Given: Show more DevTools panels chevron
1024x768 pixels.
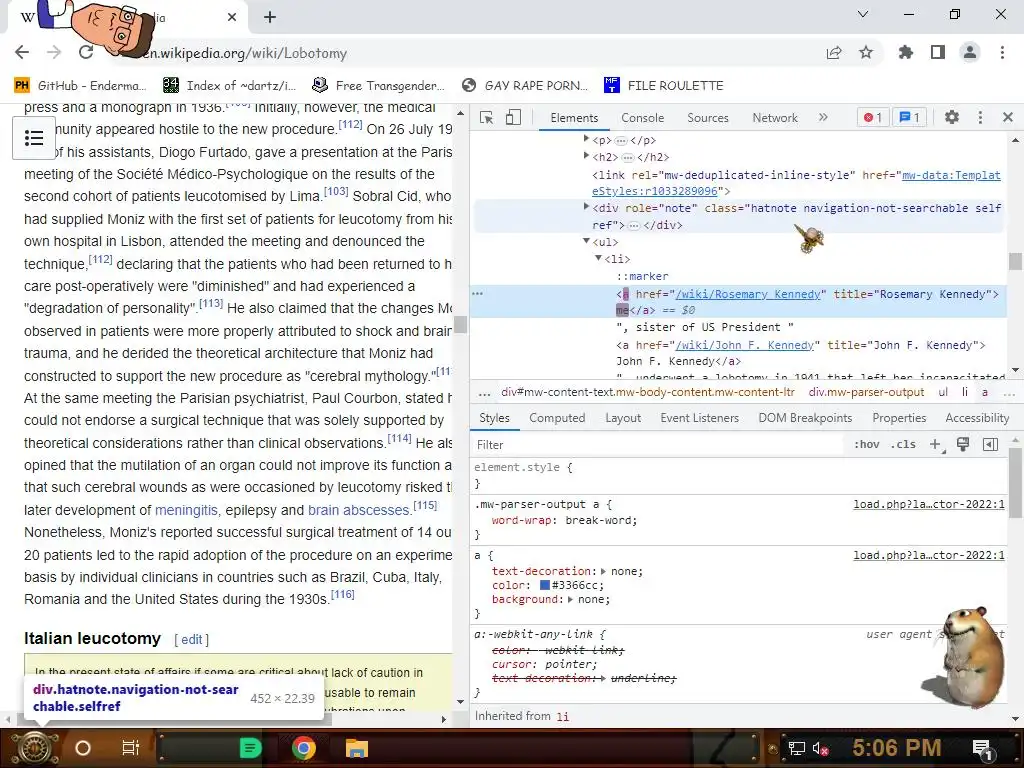Looking at the screenshot, I should click(823, 118).
